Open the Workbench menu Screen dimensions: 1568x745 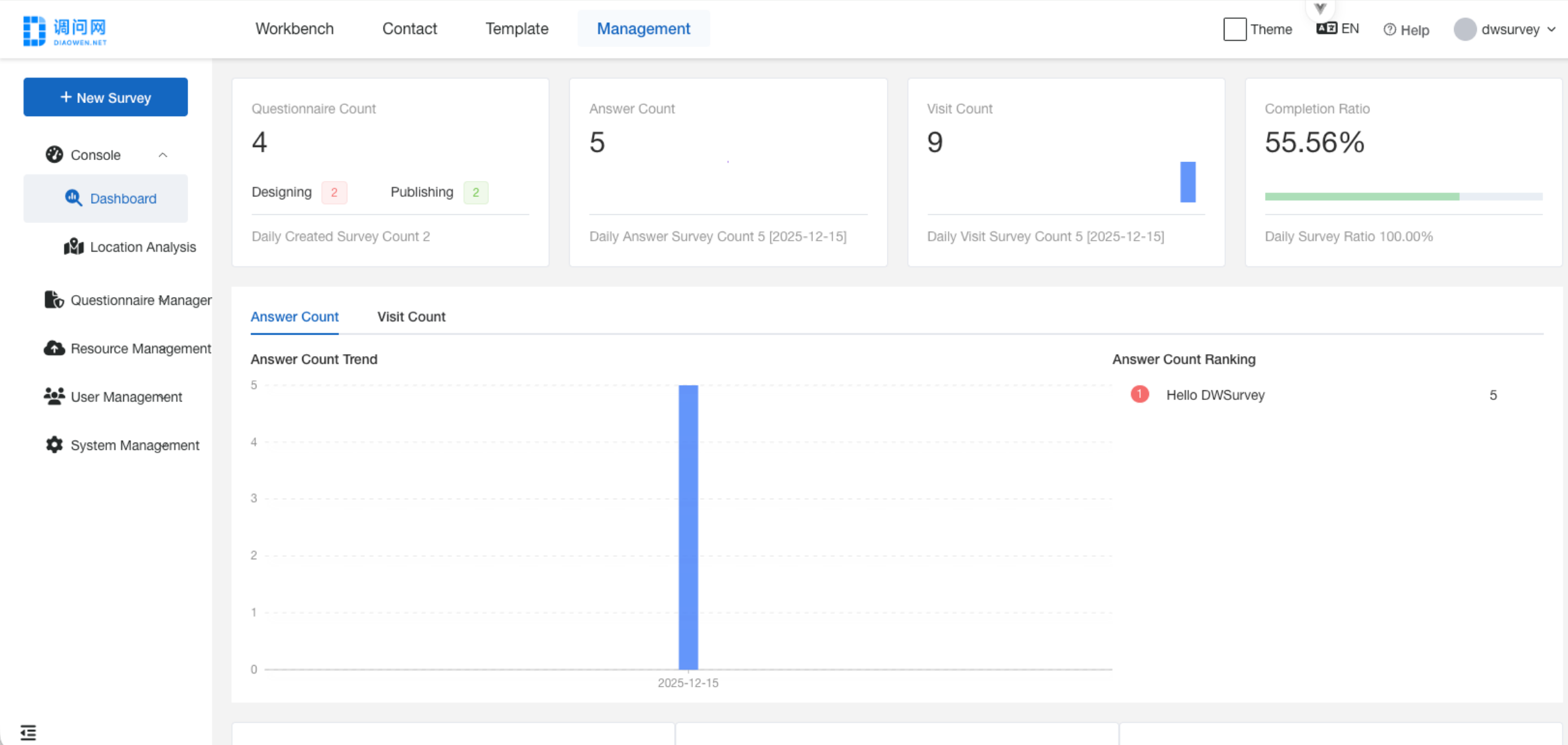294,29
